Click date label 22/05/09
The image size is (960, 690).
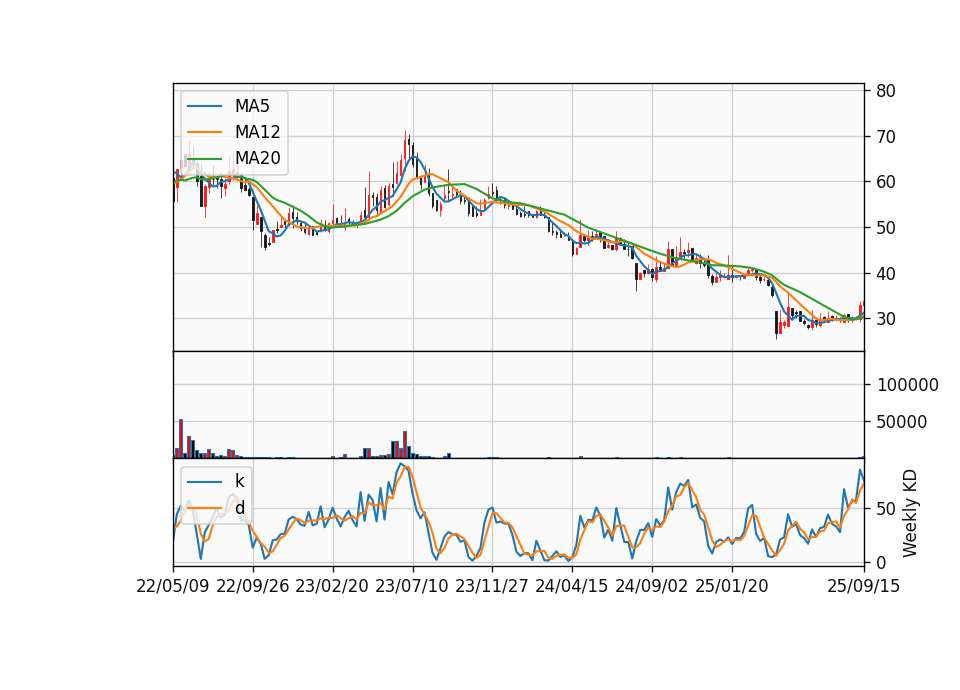tap(173, 586)
